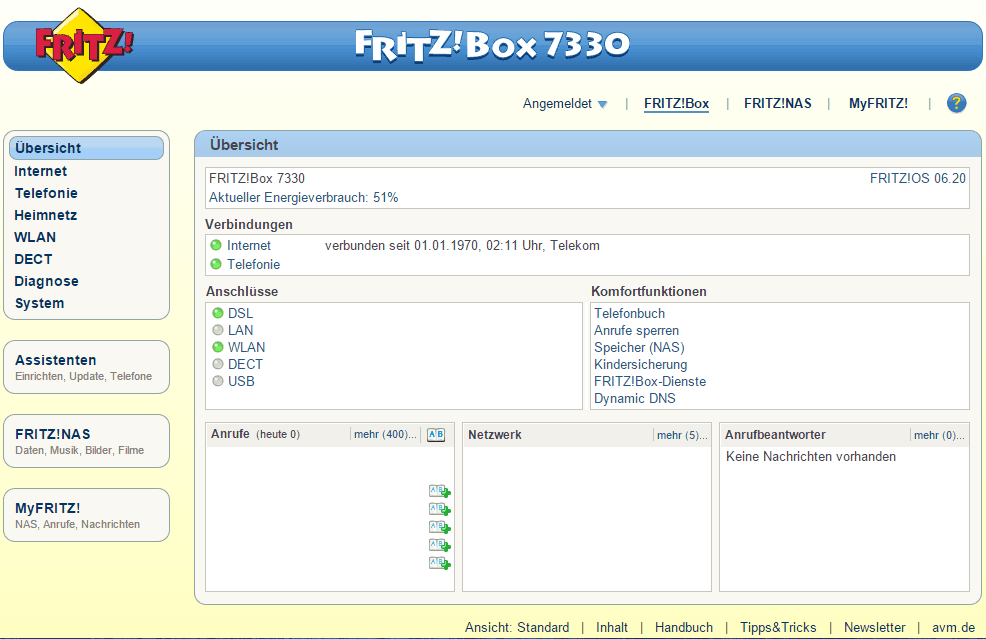
Task: Click the FRITZ! logo in the header
Action: pyautogui.click(x=84, y=45)
